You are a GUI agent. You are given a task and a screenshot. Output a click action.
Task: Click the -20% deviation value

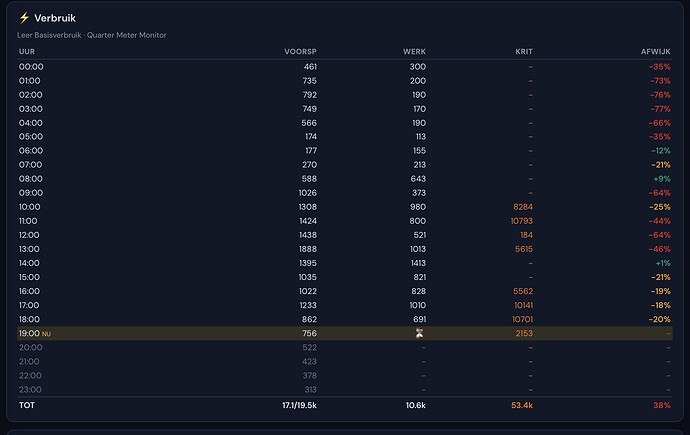660,320
